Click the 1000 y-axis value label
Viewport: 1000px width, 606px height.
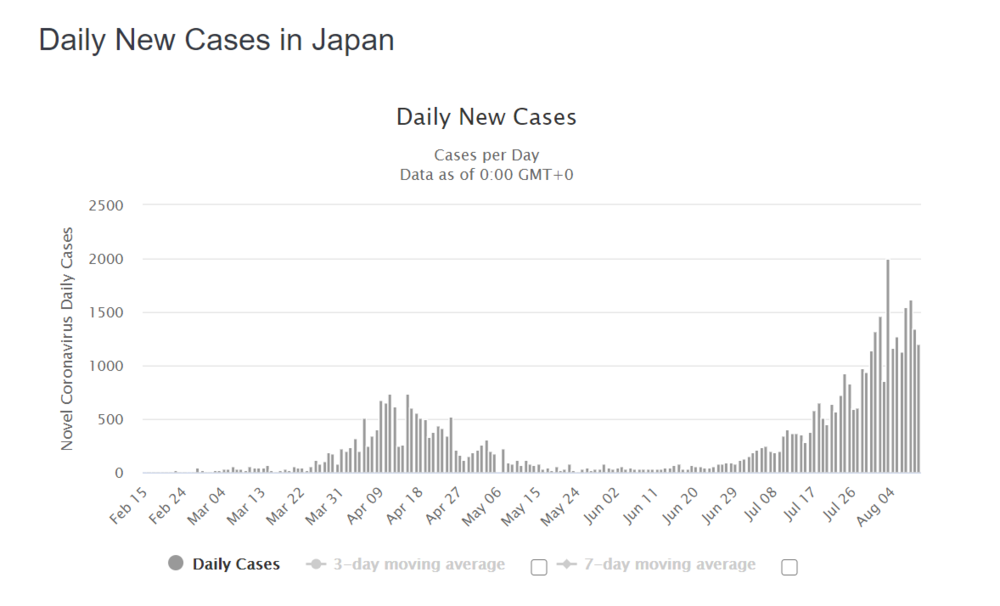tap(104, 366)
